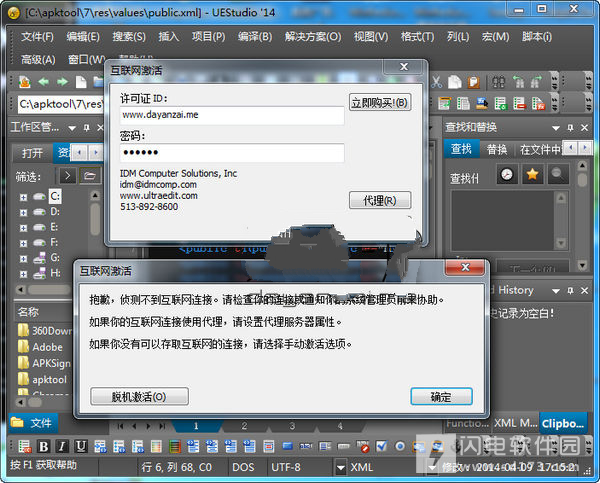Select output tab 2
This screenshot has height=483, width=600.
pos(244,426)
